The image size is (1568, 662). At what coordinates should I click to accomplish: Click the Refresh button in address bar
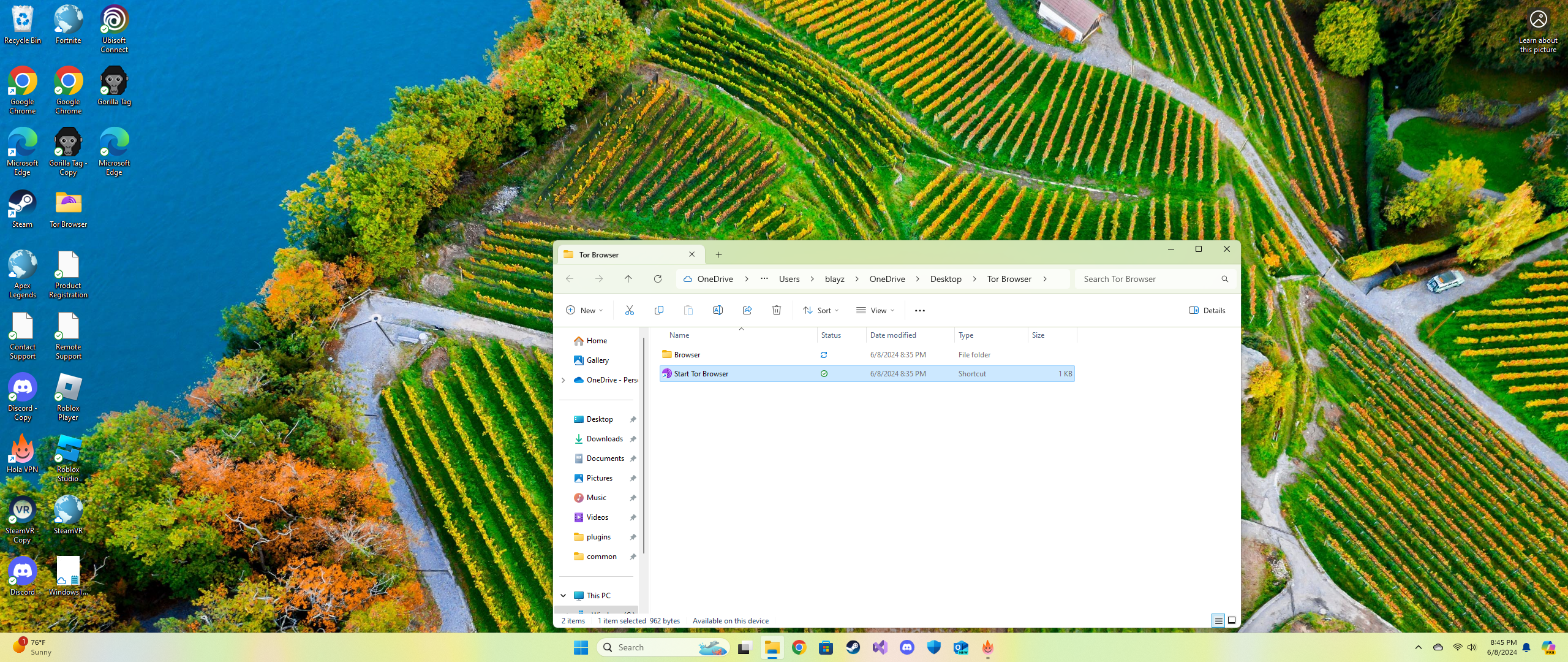click(x=657, y=279)
